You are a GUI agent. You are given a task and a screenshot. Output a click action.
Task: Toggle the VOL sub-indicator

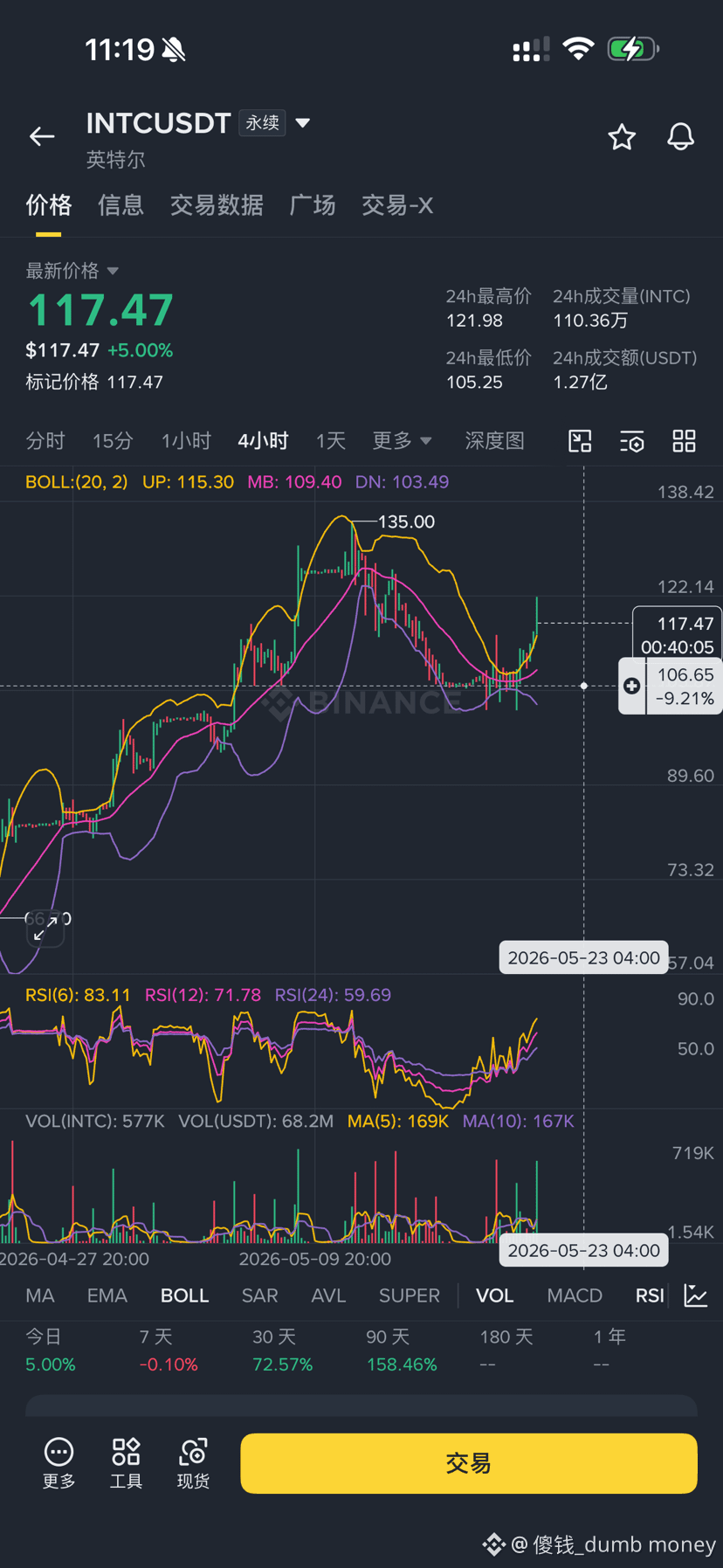(x=494, y=1295)
